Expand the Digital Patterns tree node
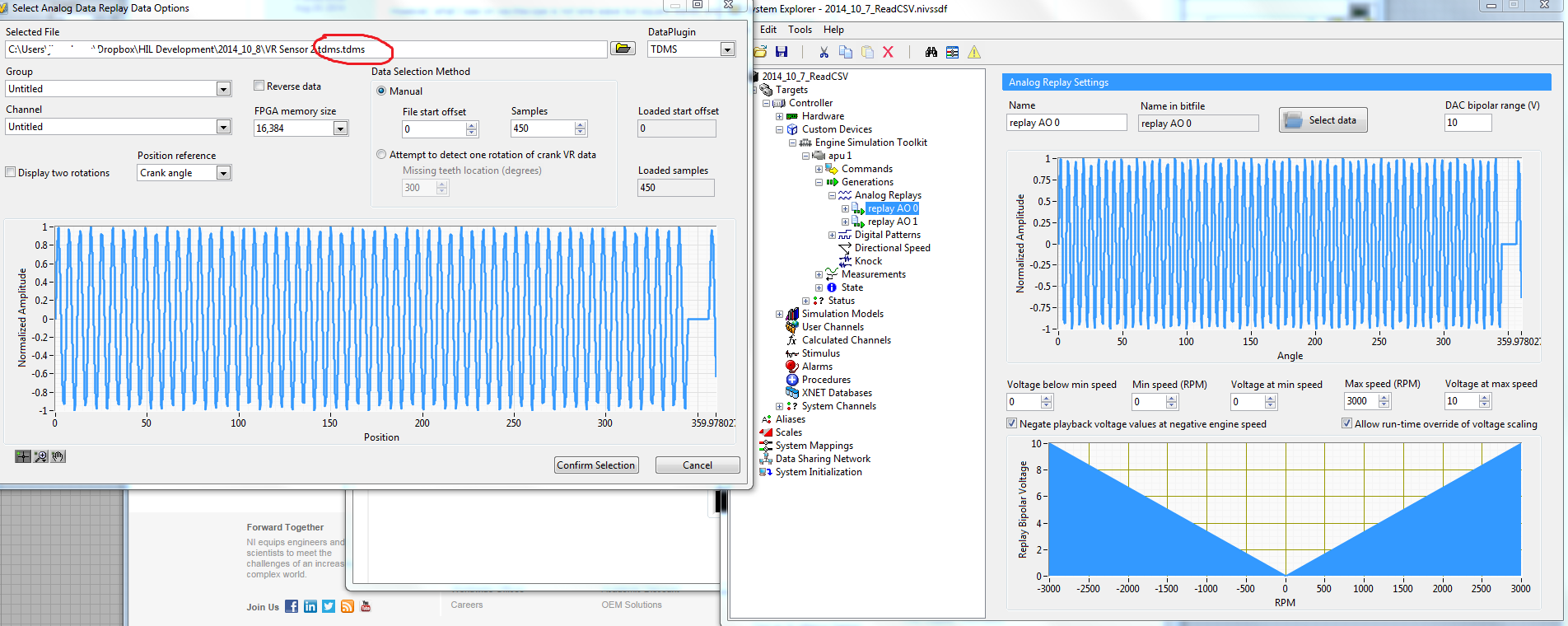 click(832, 235)
